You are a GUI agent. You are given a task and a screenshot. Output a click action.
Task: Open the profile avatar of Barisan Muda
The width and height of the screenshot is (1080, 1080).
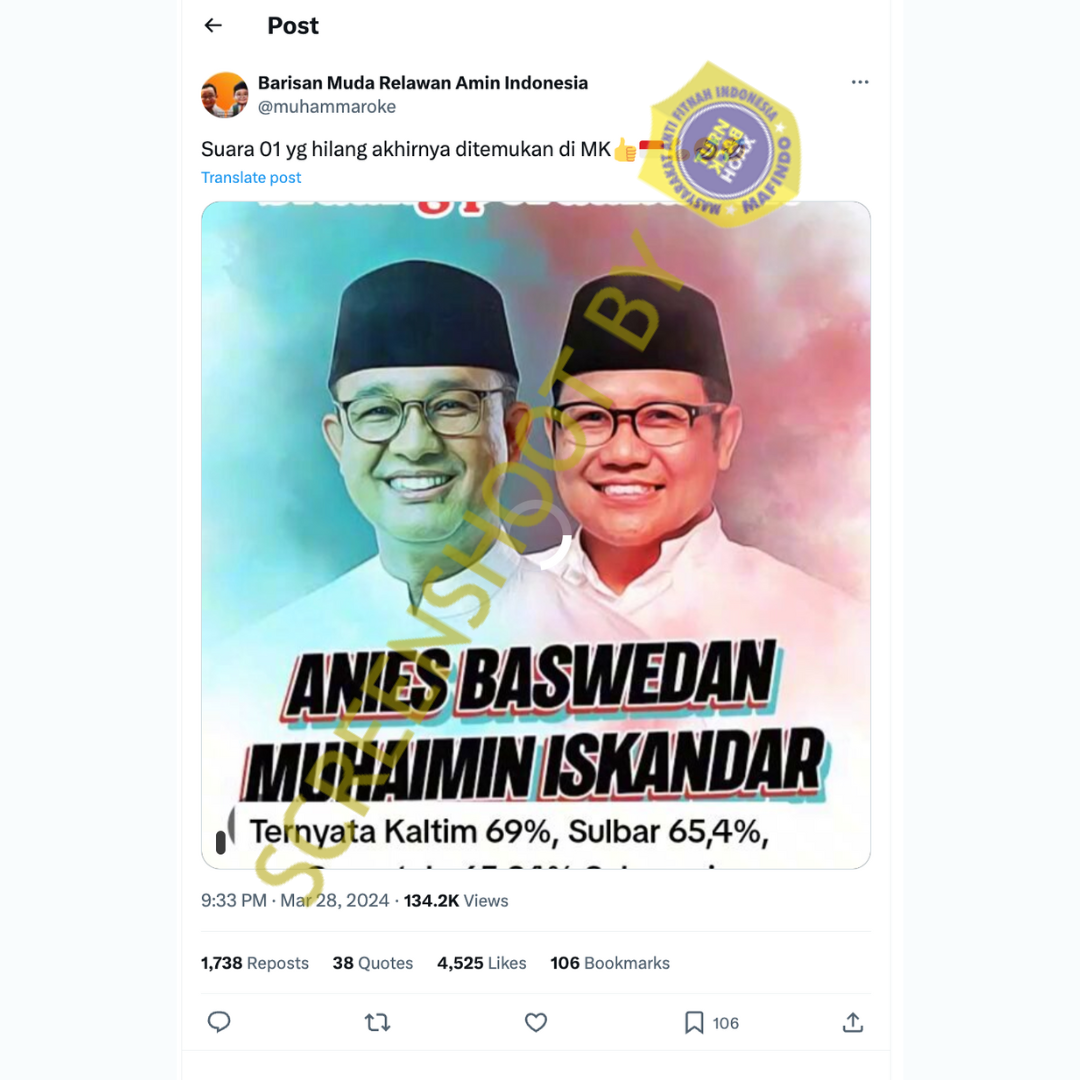coord(225,95)
